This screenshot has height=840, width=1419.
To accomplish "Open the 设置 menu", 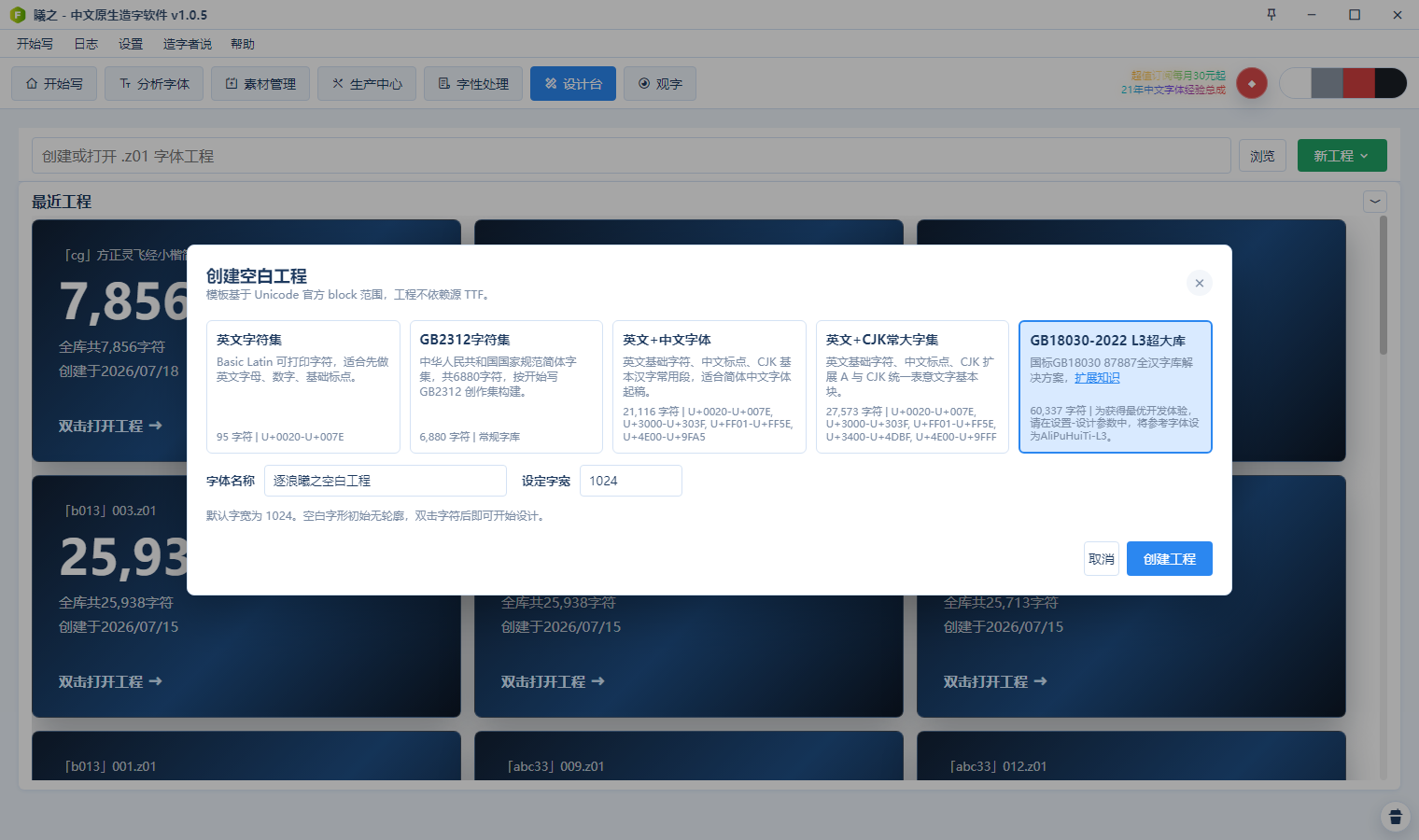I will pos(131,44).
